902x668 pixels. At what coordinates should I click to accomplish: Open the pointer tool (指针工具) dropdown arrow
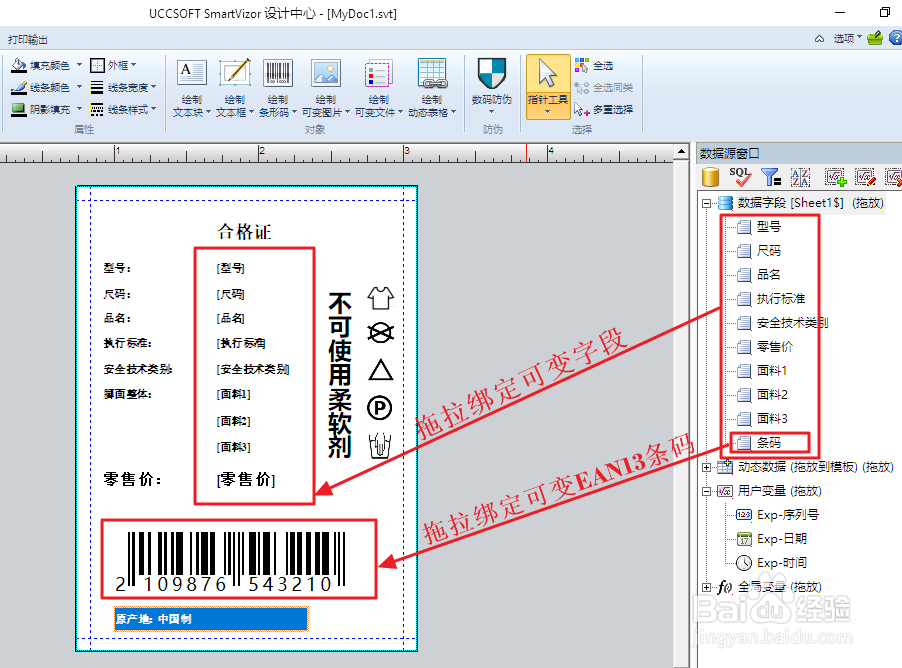click(548, 112)
